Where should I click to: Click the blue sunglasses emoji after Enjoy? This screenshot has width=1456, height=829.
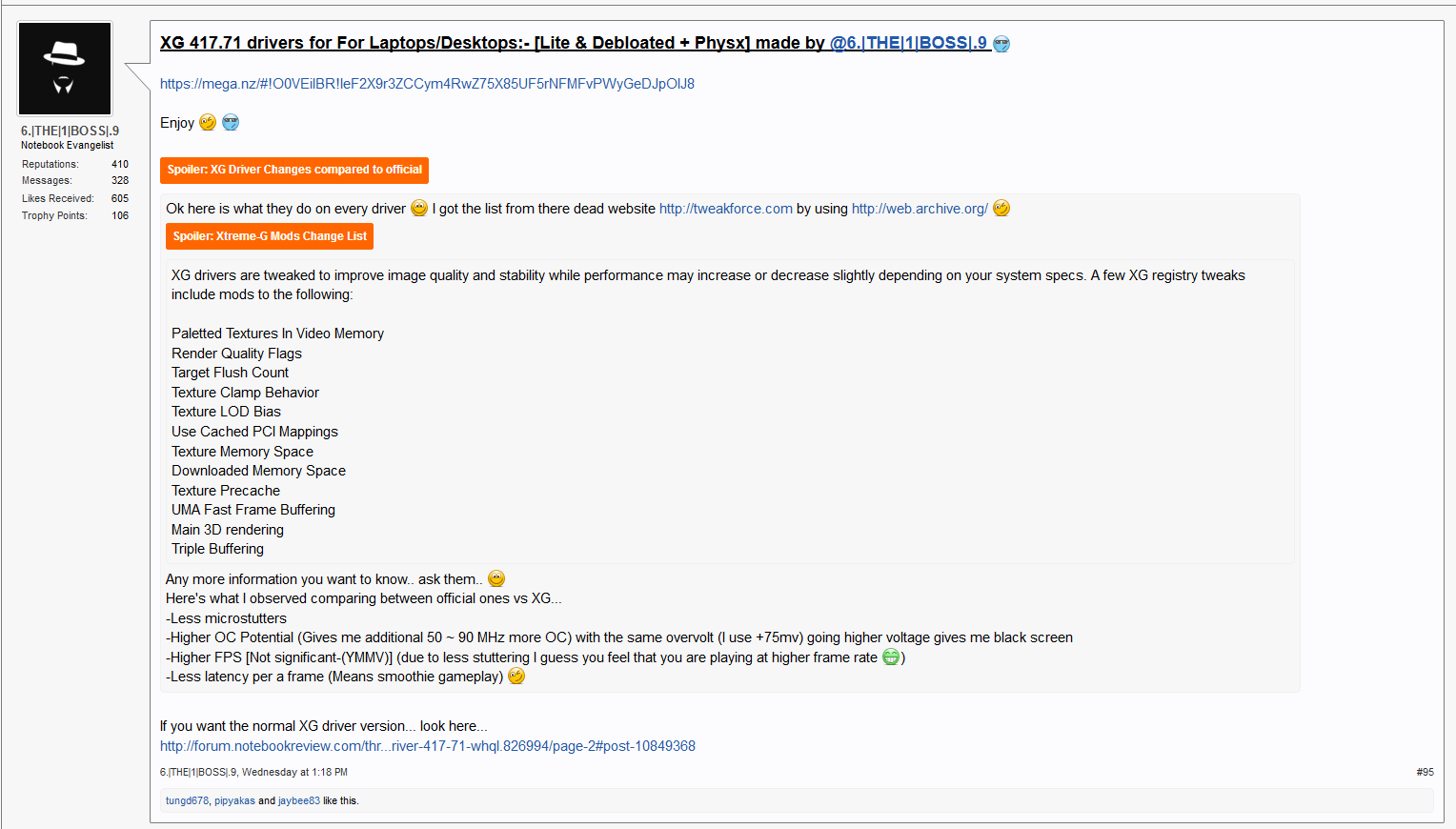[231, 123]
